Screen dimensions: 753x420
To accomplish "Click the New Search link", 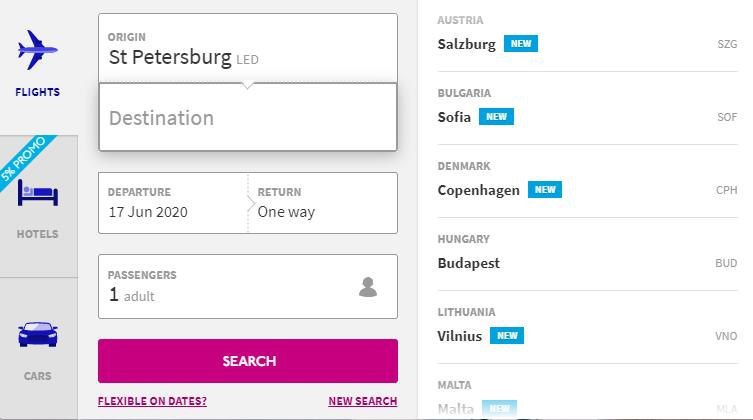I will (x=362, y=401).
